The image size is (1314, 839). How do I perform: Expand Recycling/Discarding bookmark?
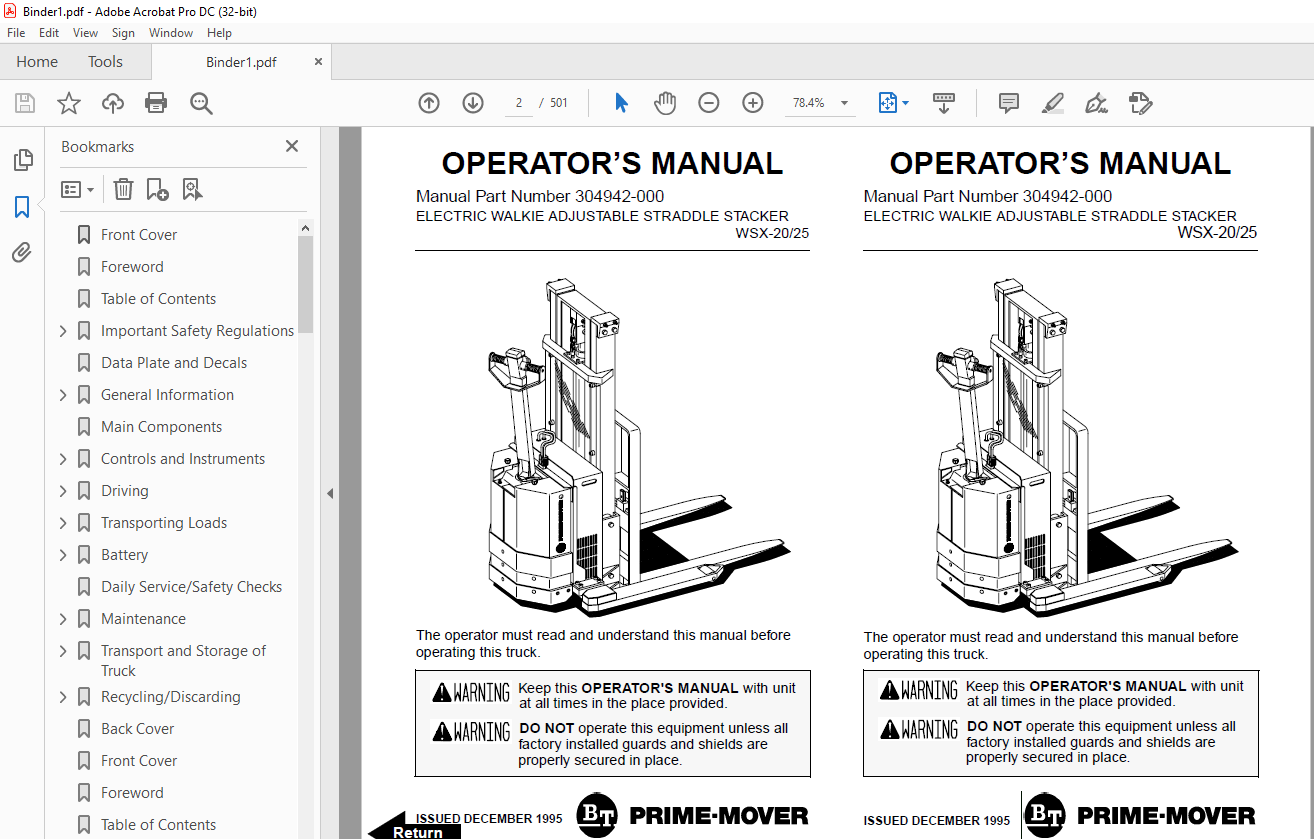(x=63, y=697)
